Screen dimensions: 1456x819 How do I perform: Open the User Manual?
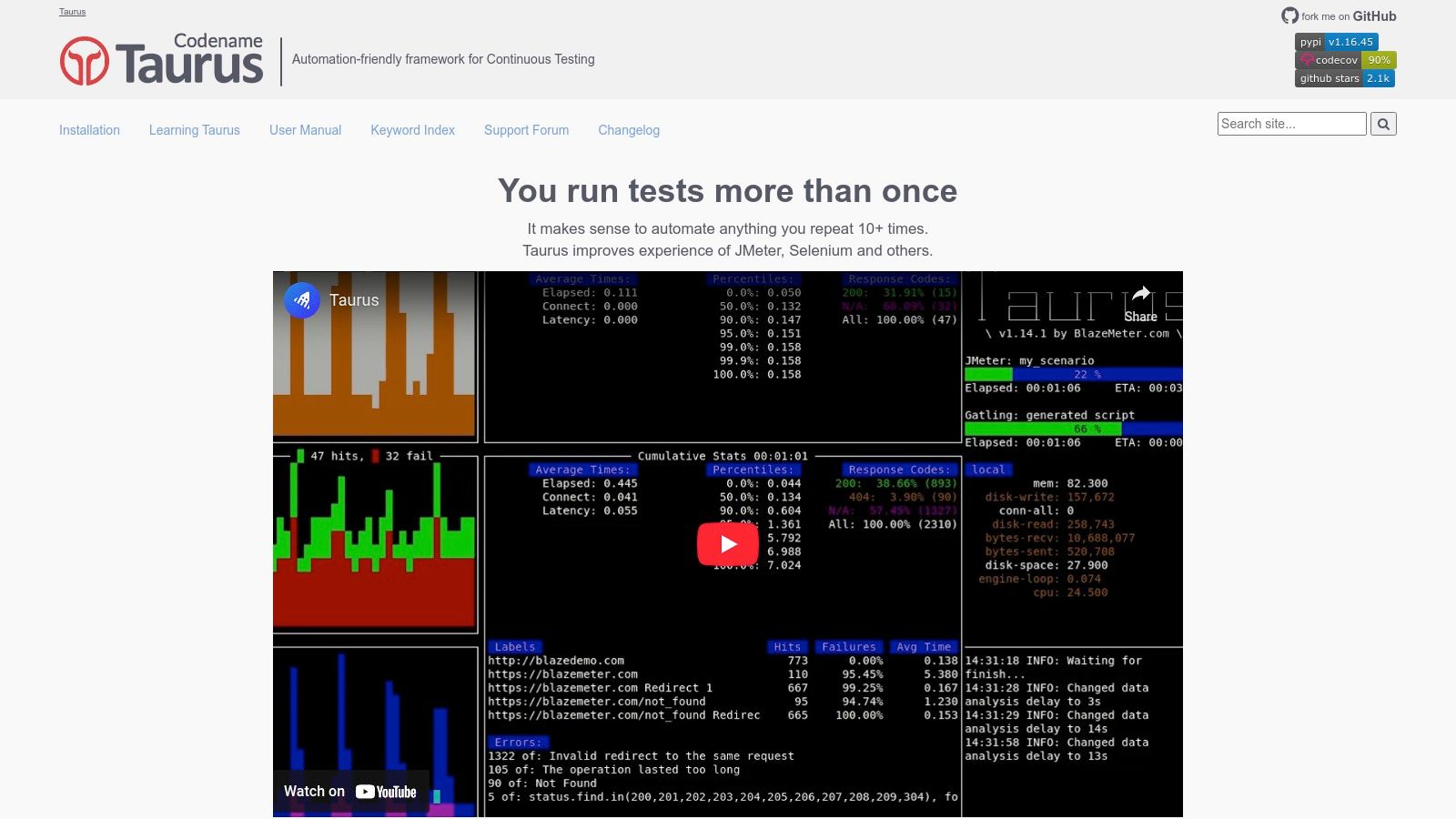pos(305,130)
